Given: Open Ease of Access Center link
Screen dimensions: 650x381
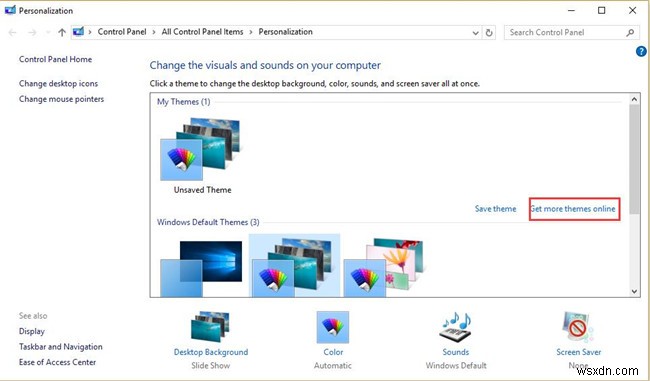Looking at the screenshot, I should tap(57, 362).
